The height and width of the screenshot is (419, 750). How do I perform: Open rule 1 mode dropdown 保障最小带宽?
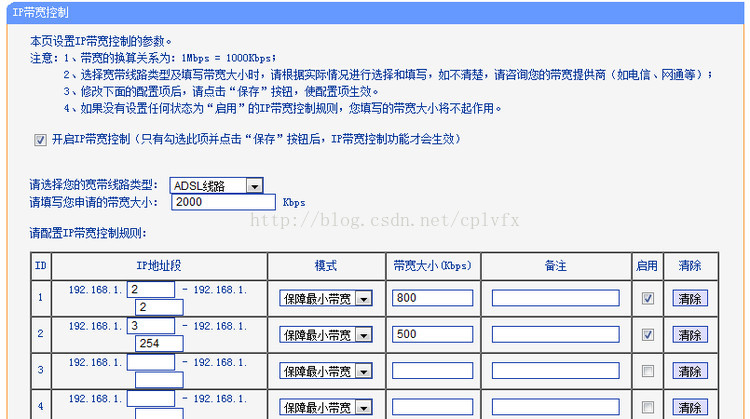(x=326, y=299)
